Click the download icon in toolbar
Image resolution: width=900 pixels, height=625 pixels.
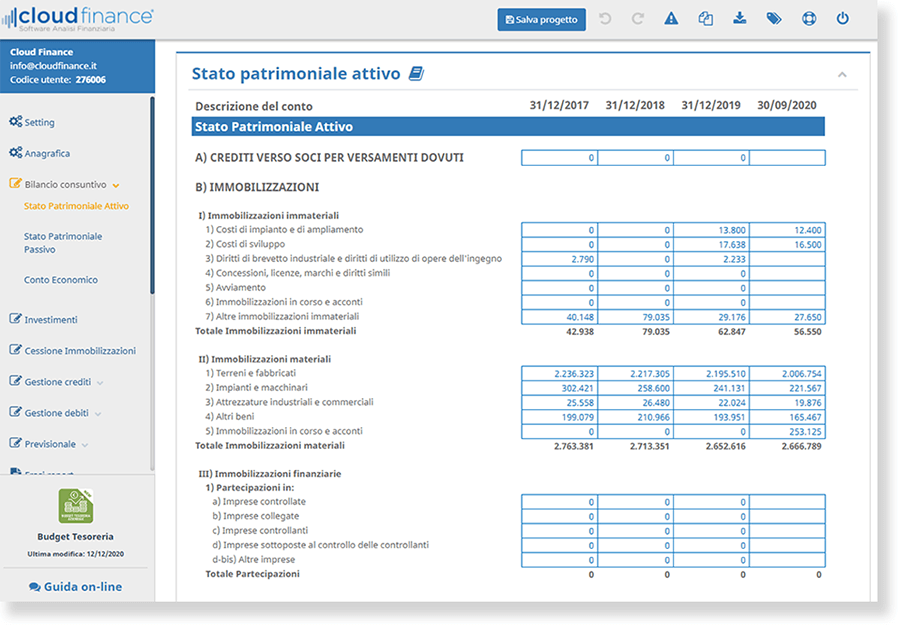pos(740,18)
